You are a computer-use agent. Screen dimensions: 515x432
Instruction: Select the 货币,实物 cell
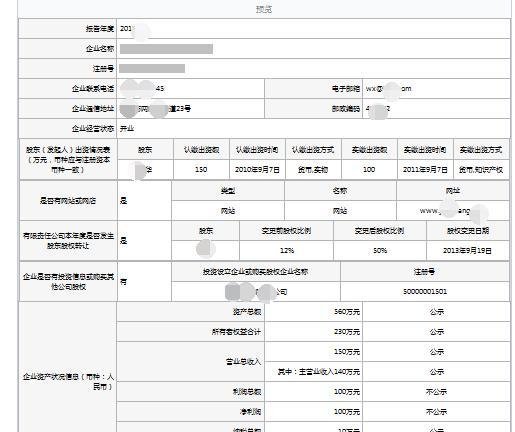click(313, 170)
